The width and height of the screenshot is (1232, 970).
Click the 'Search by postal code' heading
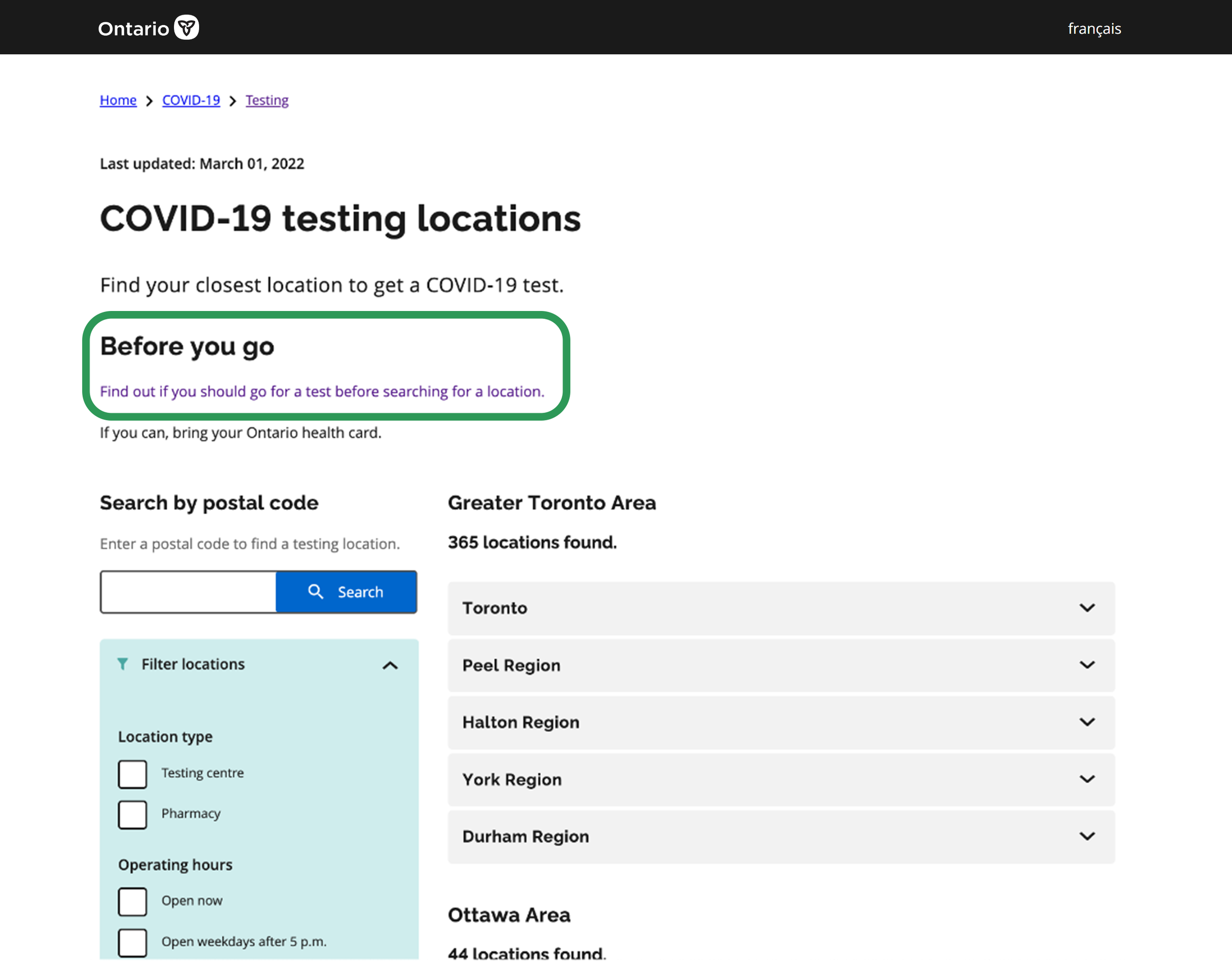(209, 503)
